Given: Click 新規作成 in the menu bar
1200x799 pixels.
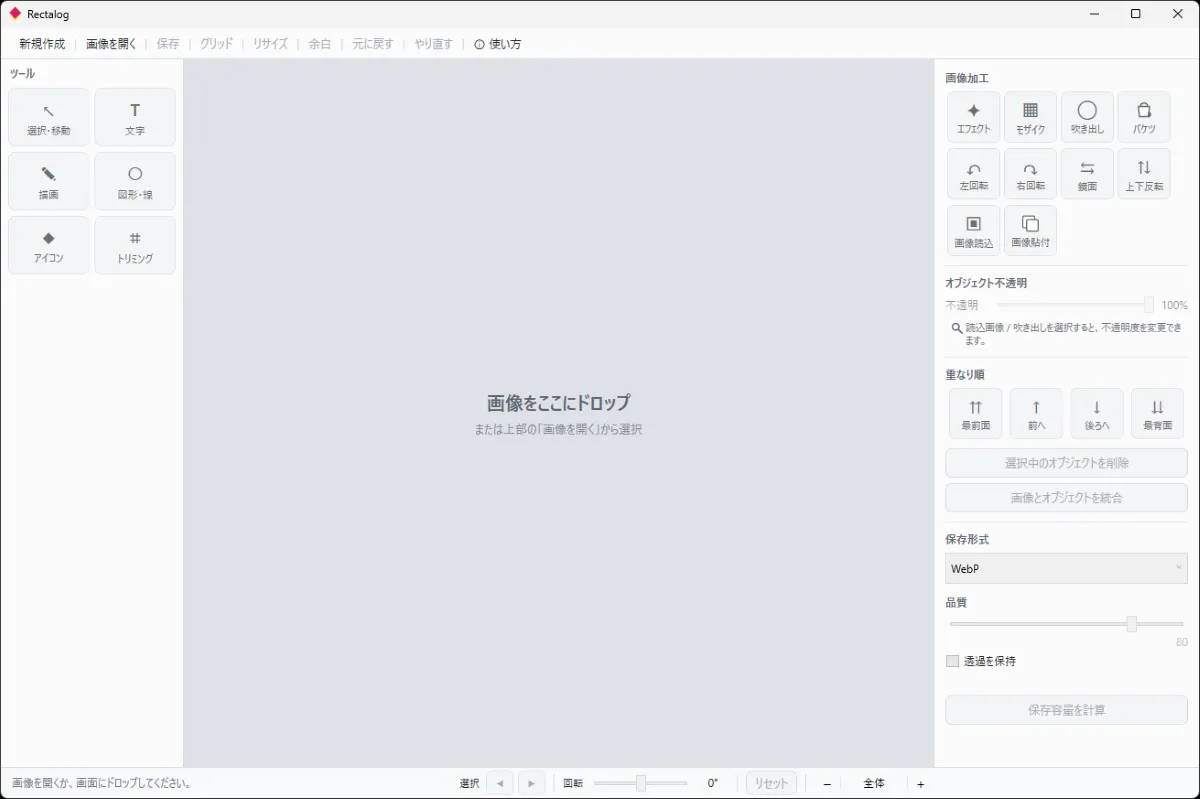Looking at the screenshot, I should tap(42, 44).
